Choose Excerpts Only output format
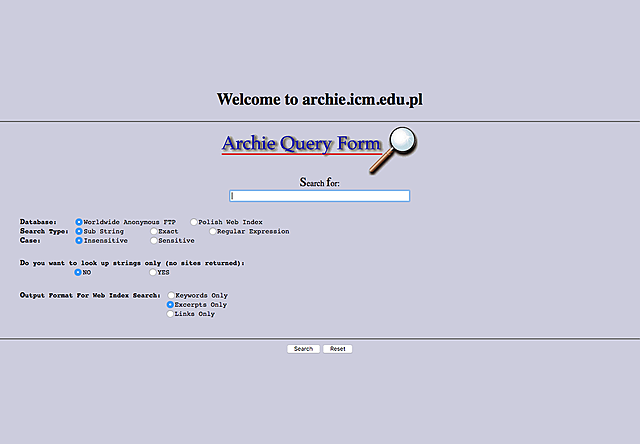The image size is (640, 444). (170, 304)
